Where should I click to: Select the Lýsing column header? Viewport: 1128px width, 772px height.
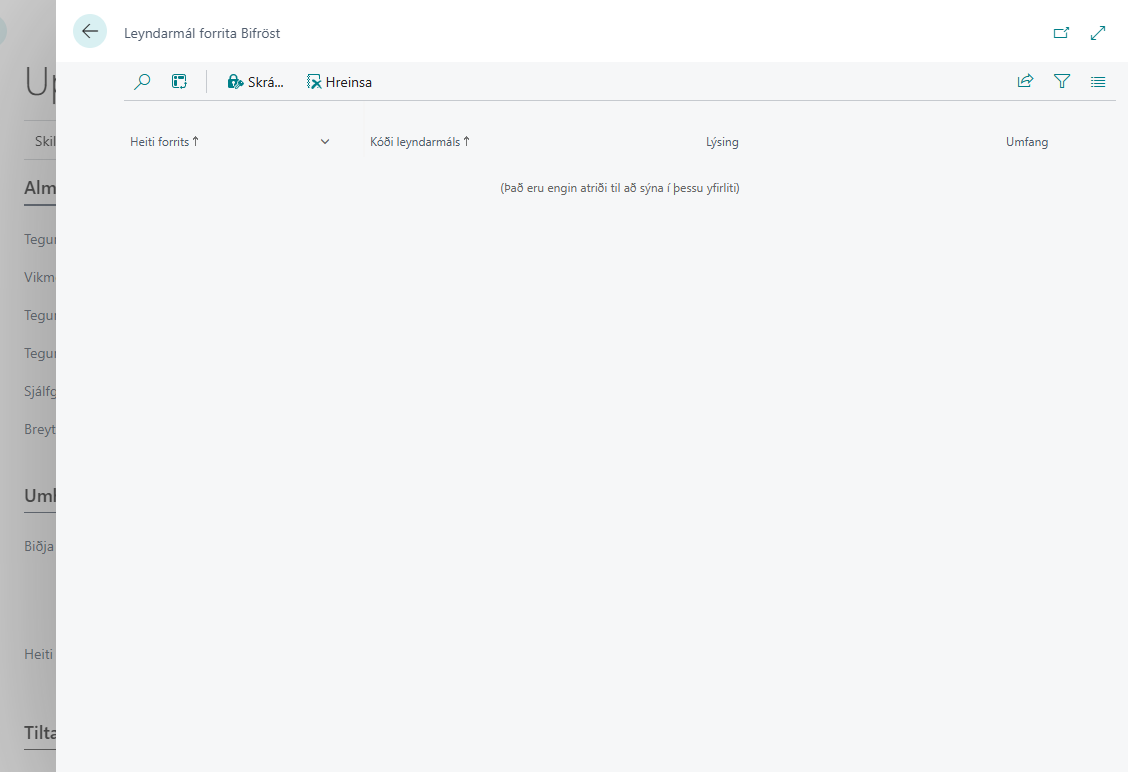coord(722,142)
